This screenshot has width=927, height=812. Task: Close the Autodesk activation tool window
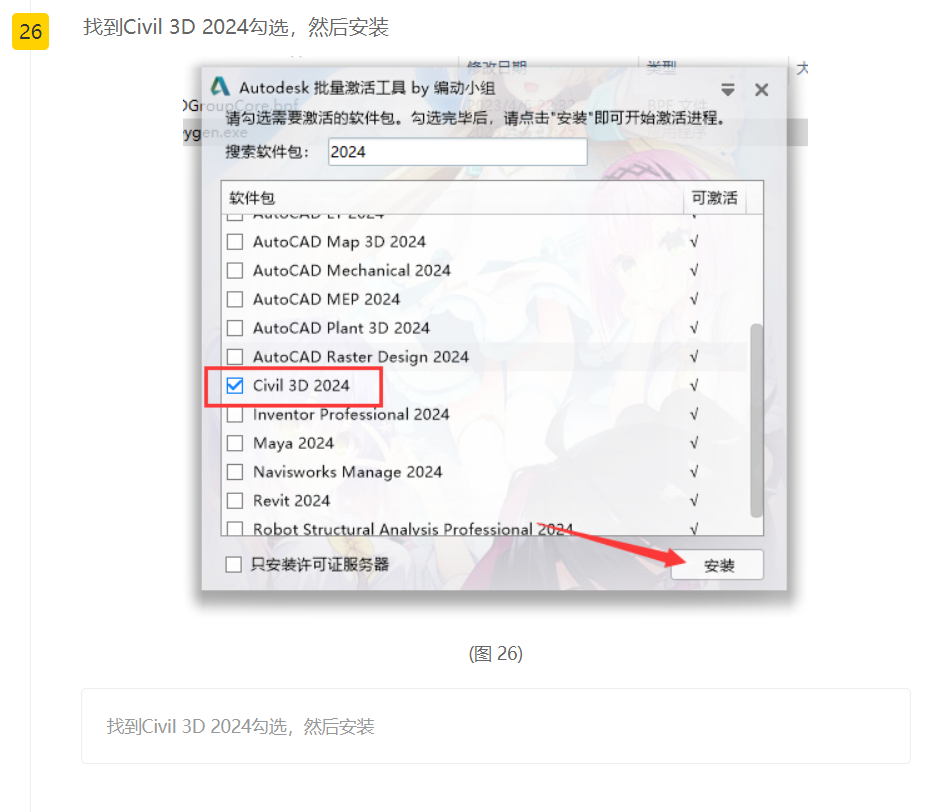point(761,90)
